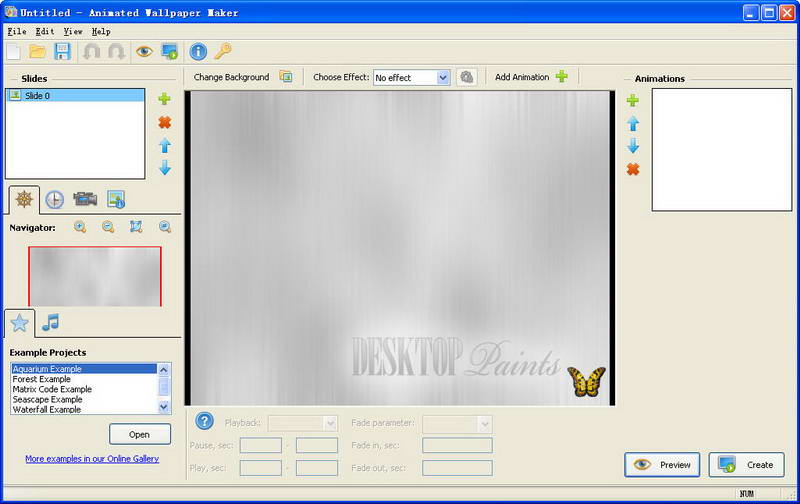Switch to the Navigator wheel tab
The image size is (800, 504).
tap(24, 199)
